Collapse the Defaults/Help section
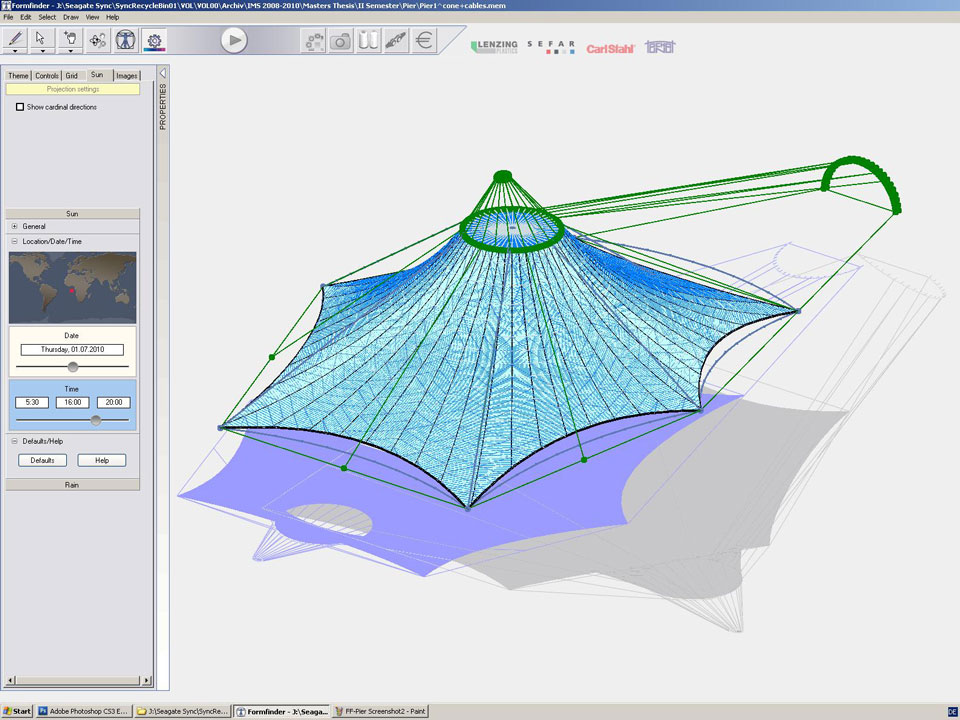This screenshot has height=720, width=960. (14, 441)
